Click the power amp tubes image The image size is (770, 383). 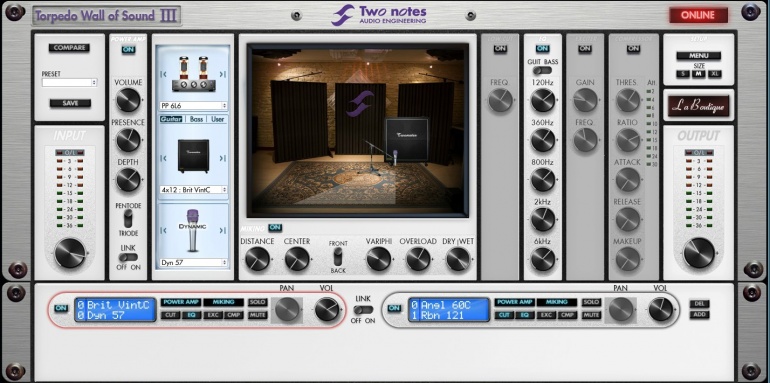tap(193, 74)
